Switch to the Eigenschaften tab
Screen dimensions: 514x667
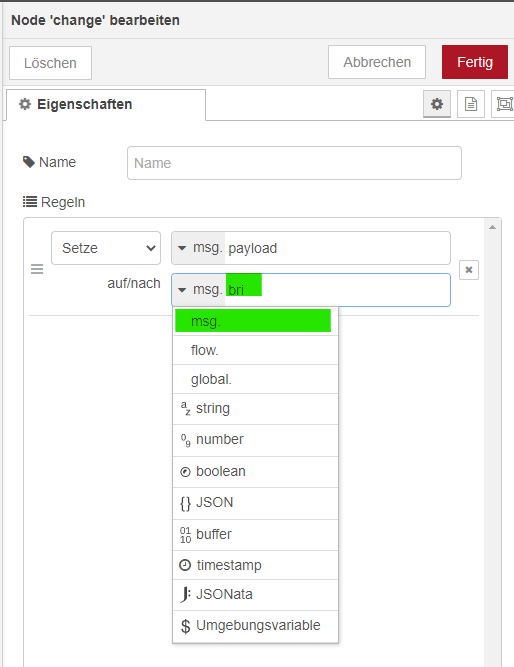click(x=106, y=105)
